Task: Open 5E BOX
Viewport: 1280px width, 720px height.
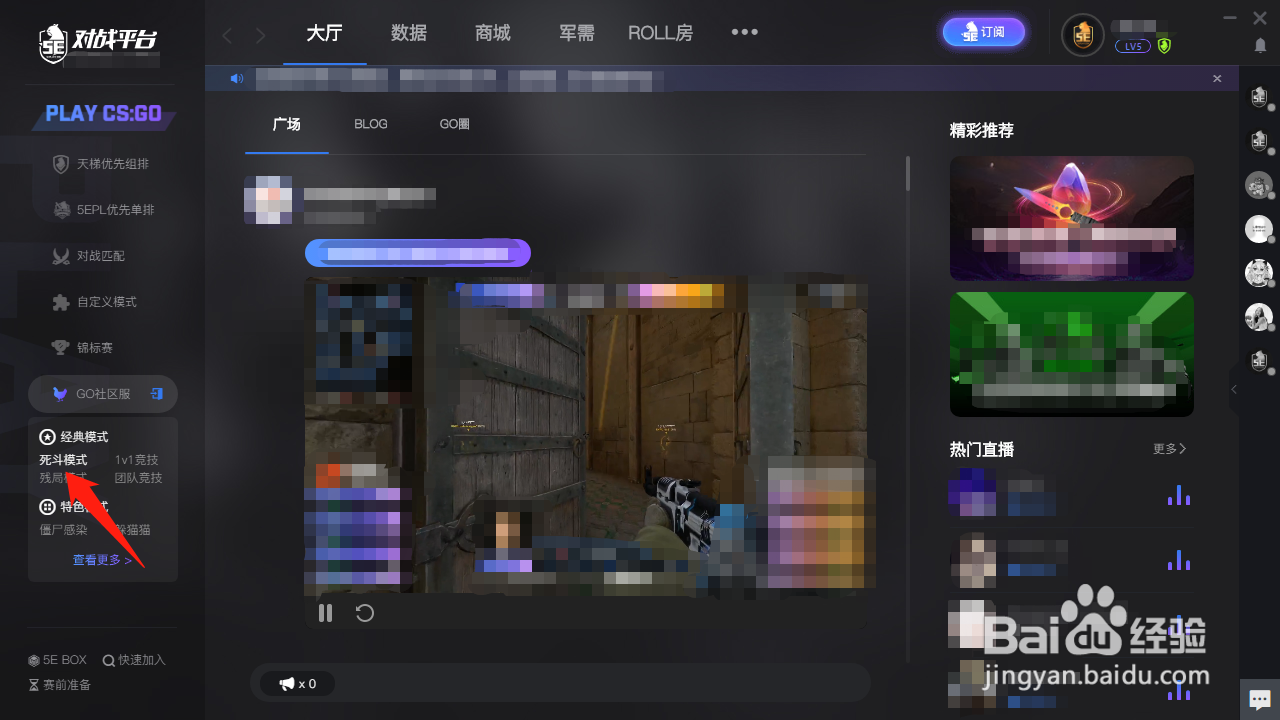Action: 58,660
